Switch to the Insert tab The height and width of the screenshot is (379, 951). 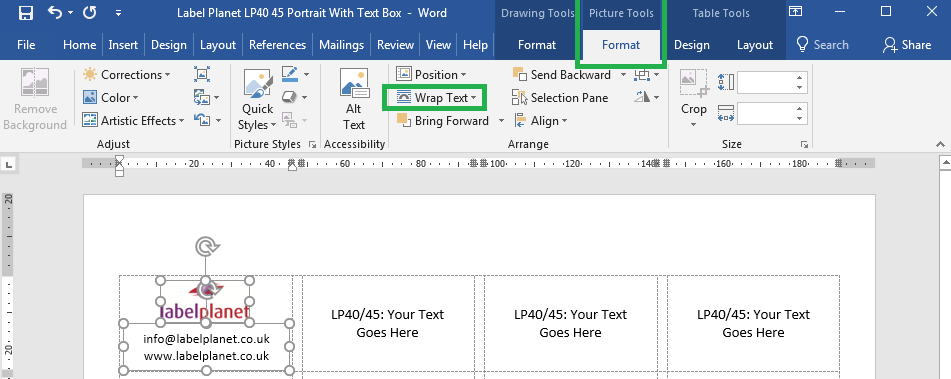123,45
